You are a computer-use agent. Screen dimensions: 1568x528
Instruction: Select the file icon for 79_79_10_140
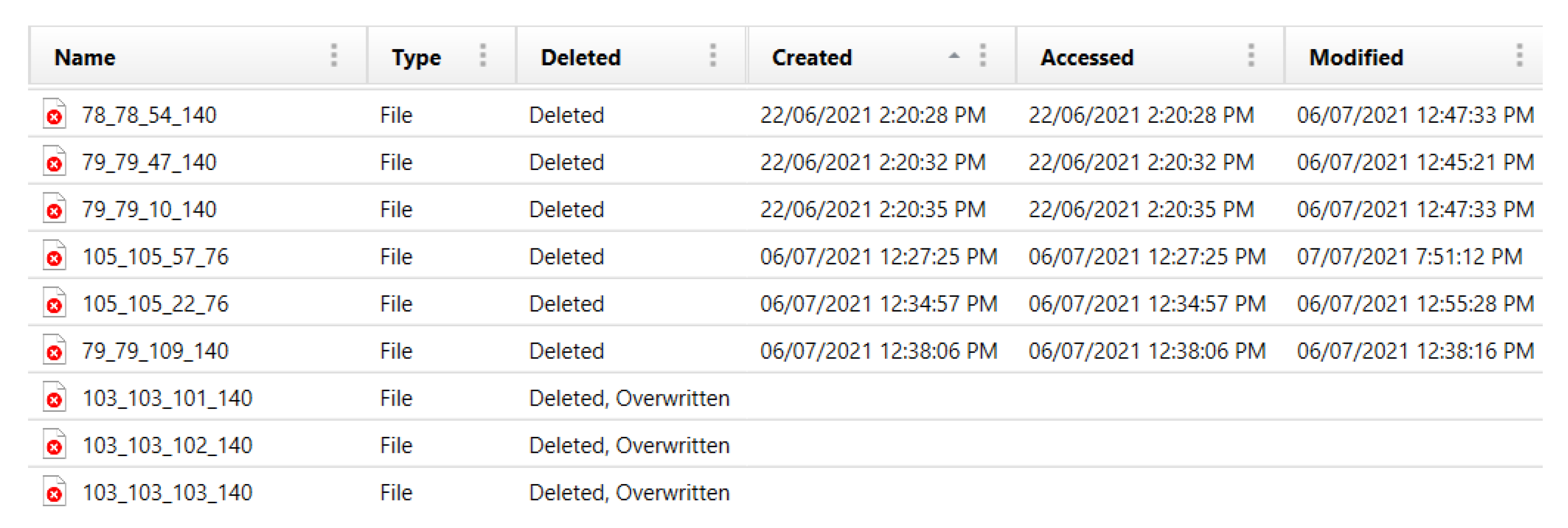tap(54, 209)
